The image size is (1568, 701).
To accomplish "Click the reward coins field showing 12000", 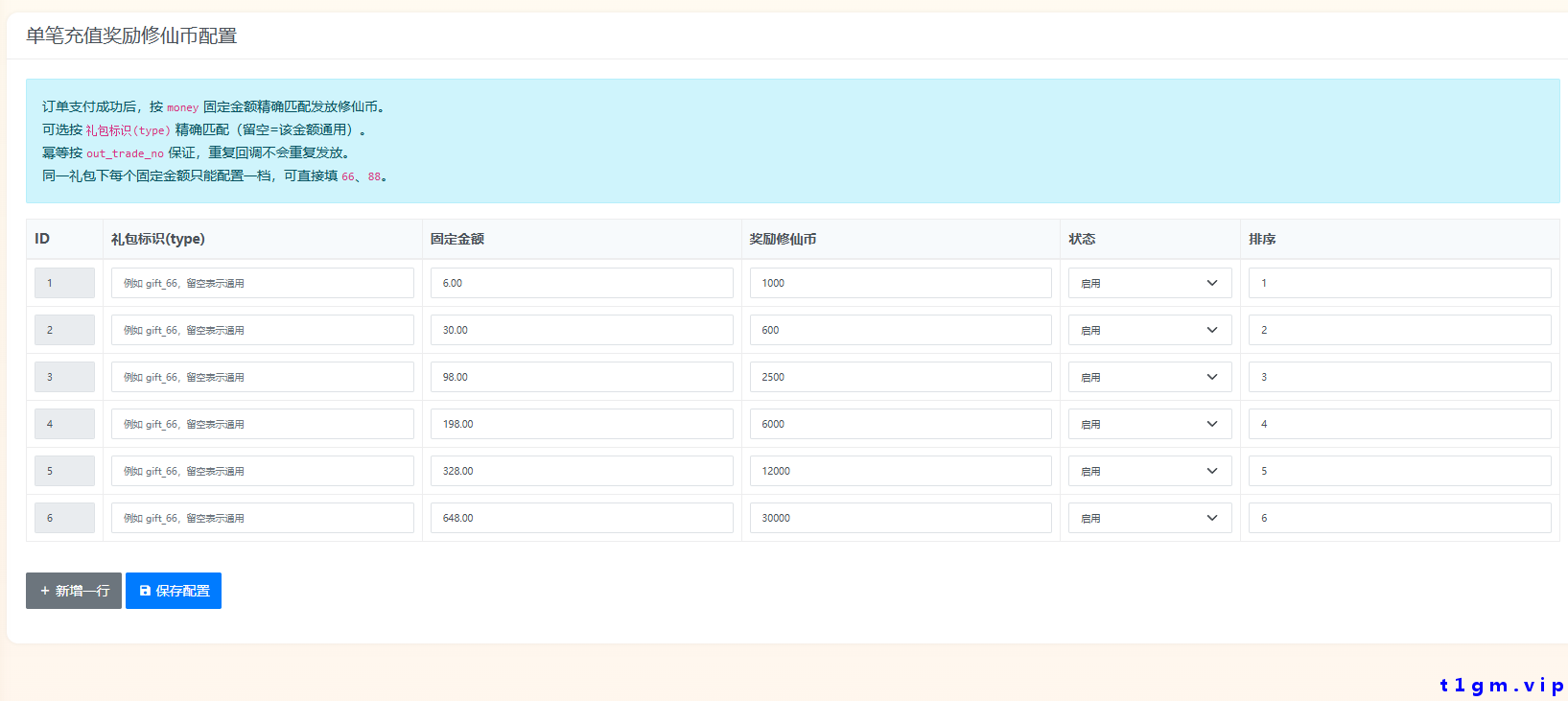I will 901,471.
